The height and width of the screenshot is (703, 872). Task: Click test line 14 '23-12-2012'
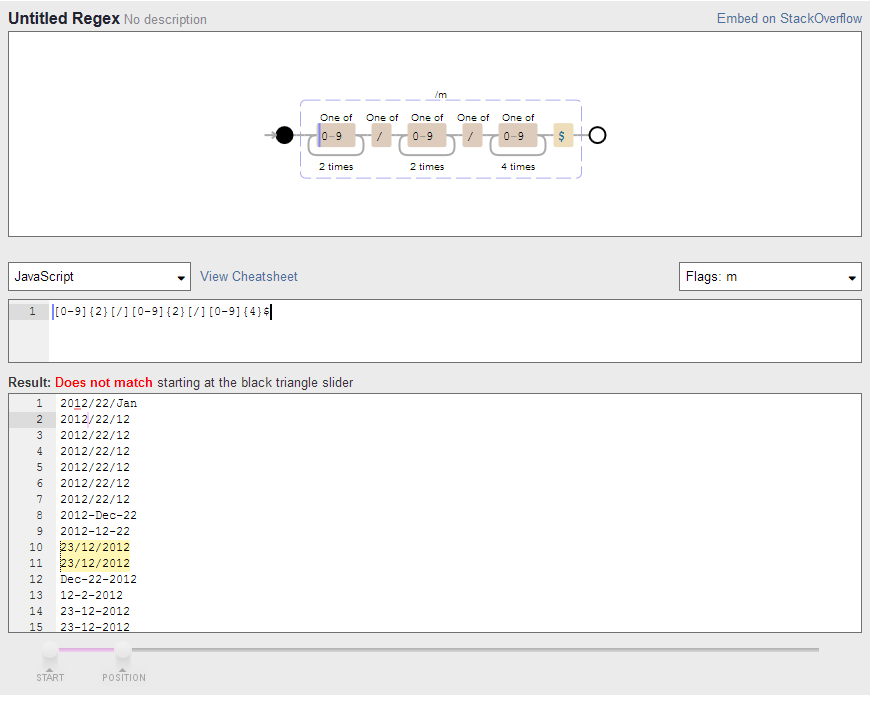coord(95,611)
